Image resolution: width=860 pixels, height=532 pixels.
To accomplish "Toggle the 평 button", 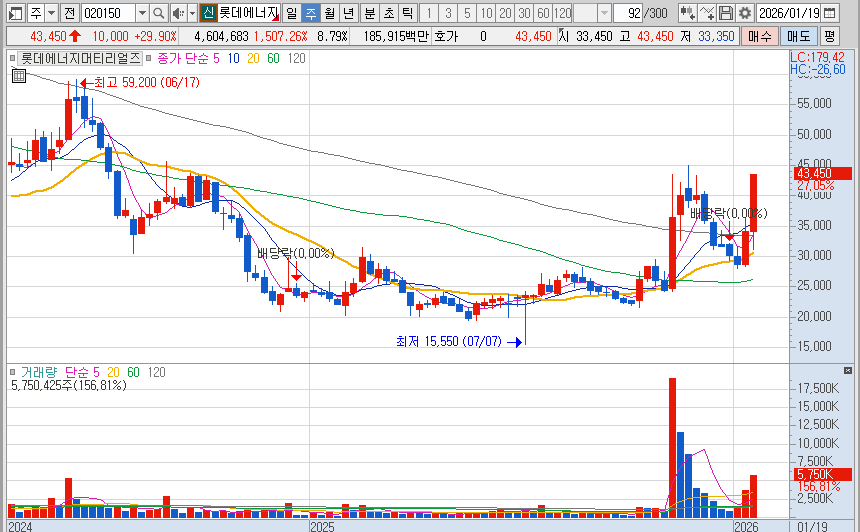I will (x=829, y=37).
